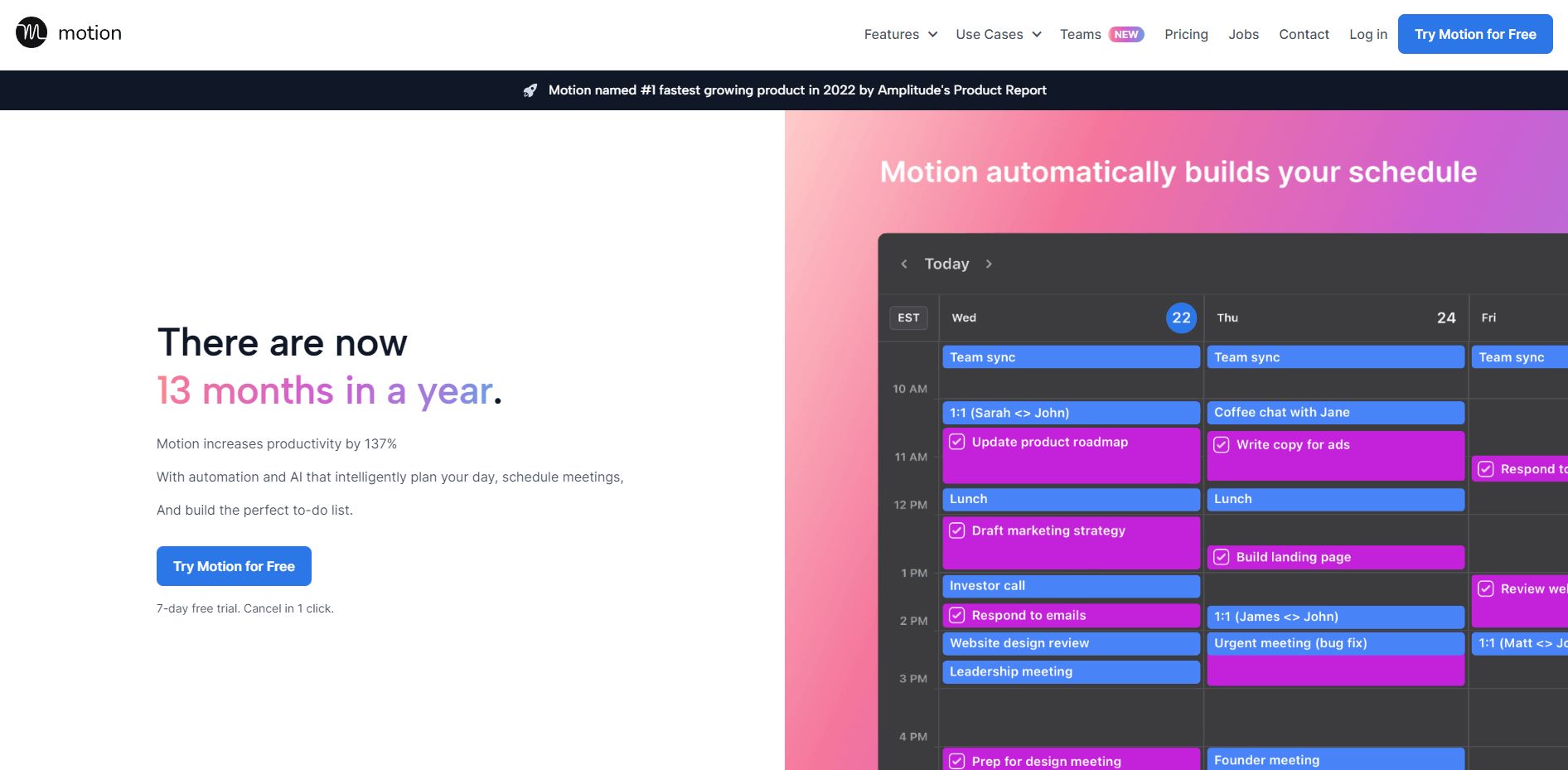Viewport: 1568px width, 770px height.
Task: Click the 12 PM time label
Action: coord(910,505)
